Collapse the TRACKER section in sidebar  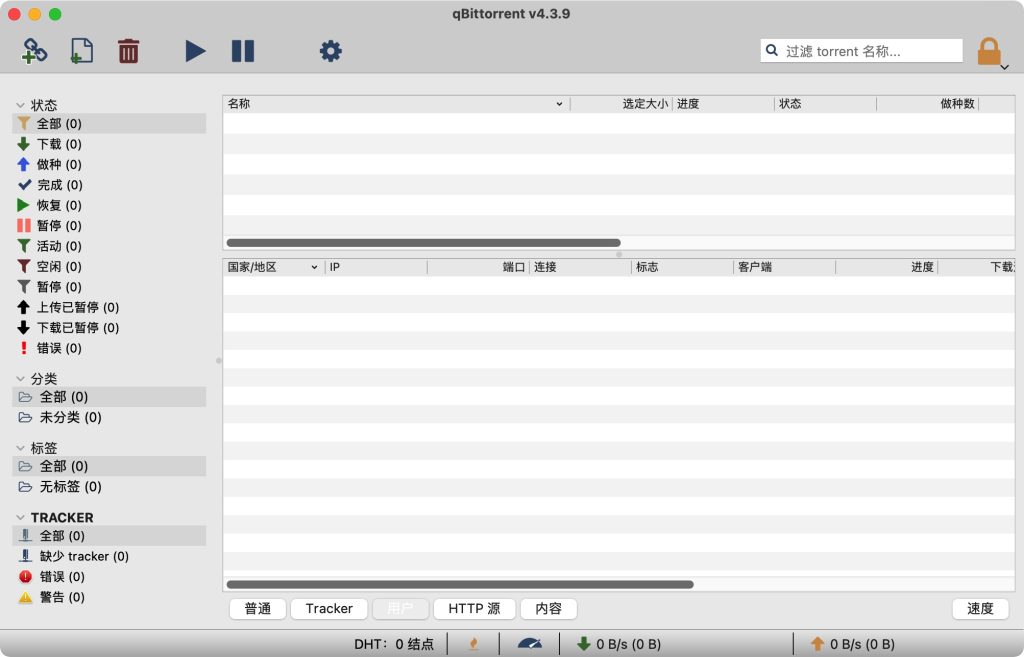(x=20, y=518)
